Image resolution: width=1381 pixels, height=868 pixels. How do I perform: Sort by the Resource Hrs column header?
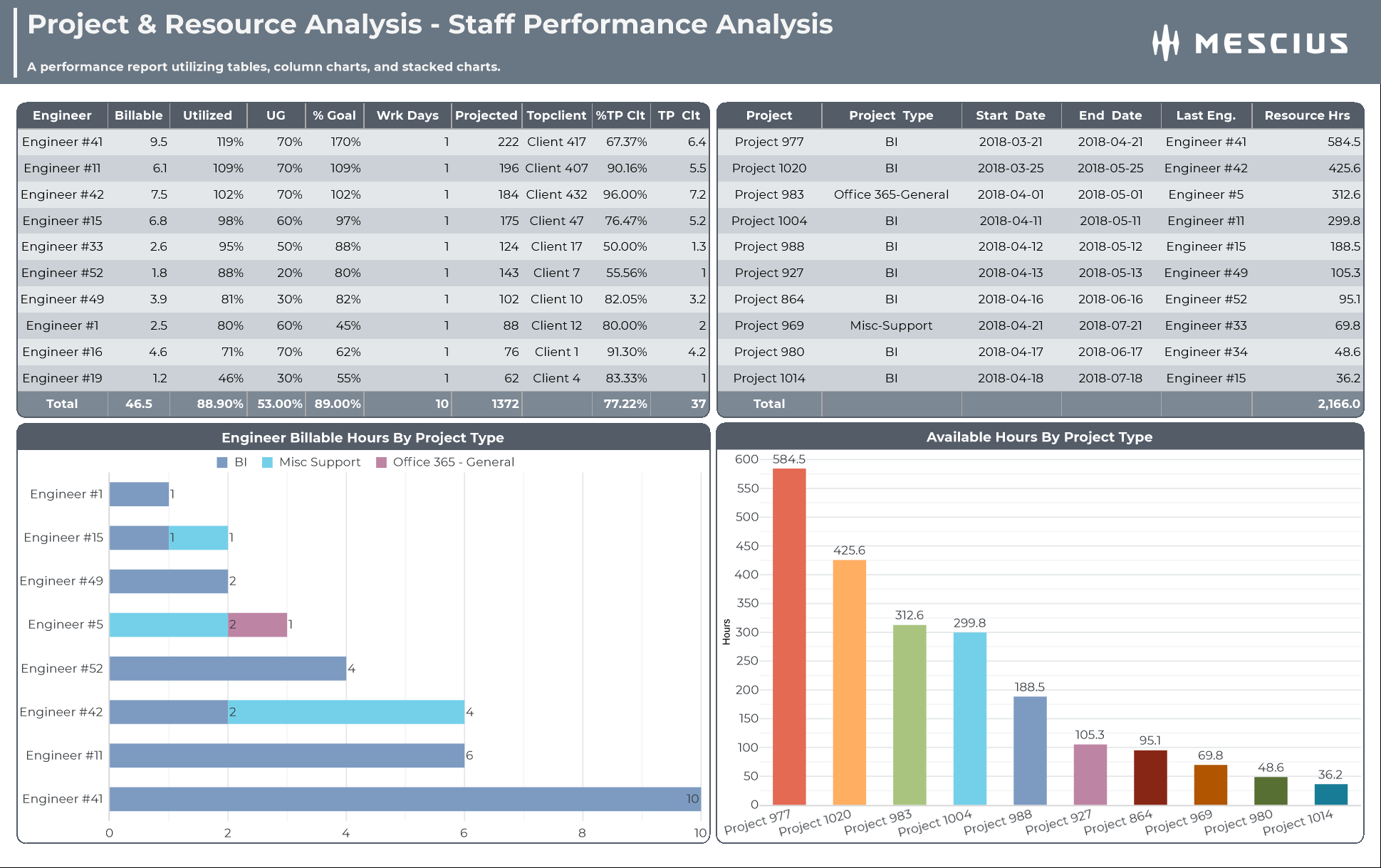1308,115
